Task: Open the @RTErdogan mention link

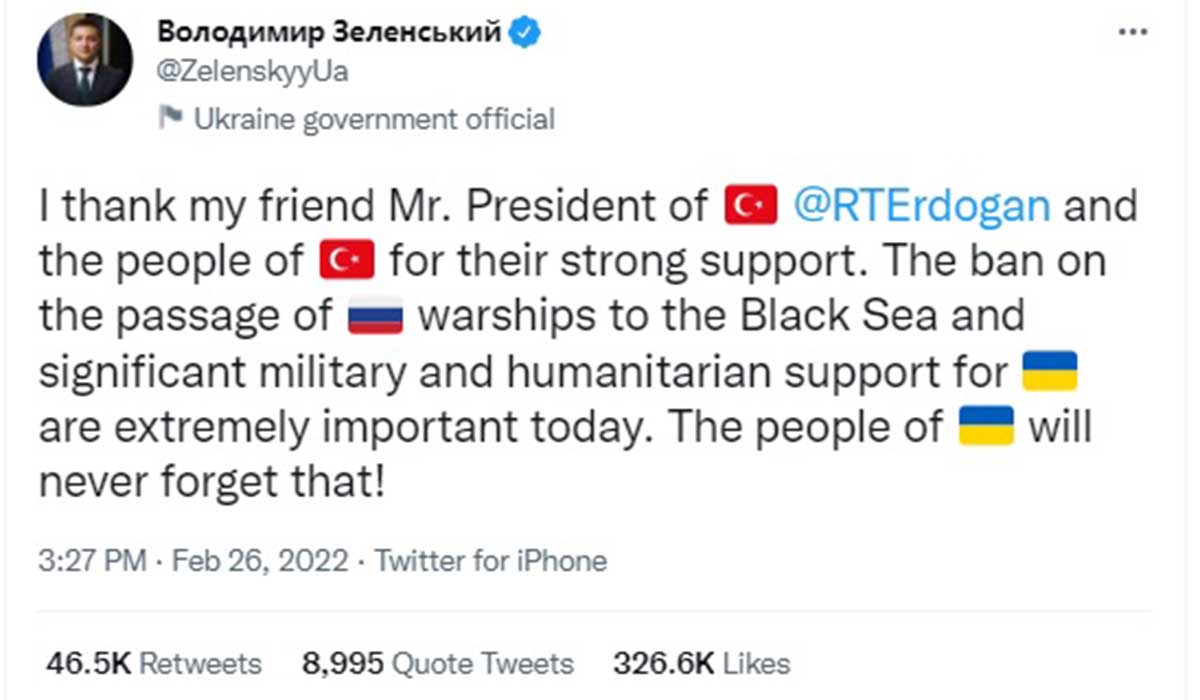Action: pos(921,207)
